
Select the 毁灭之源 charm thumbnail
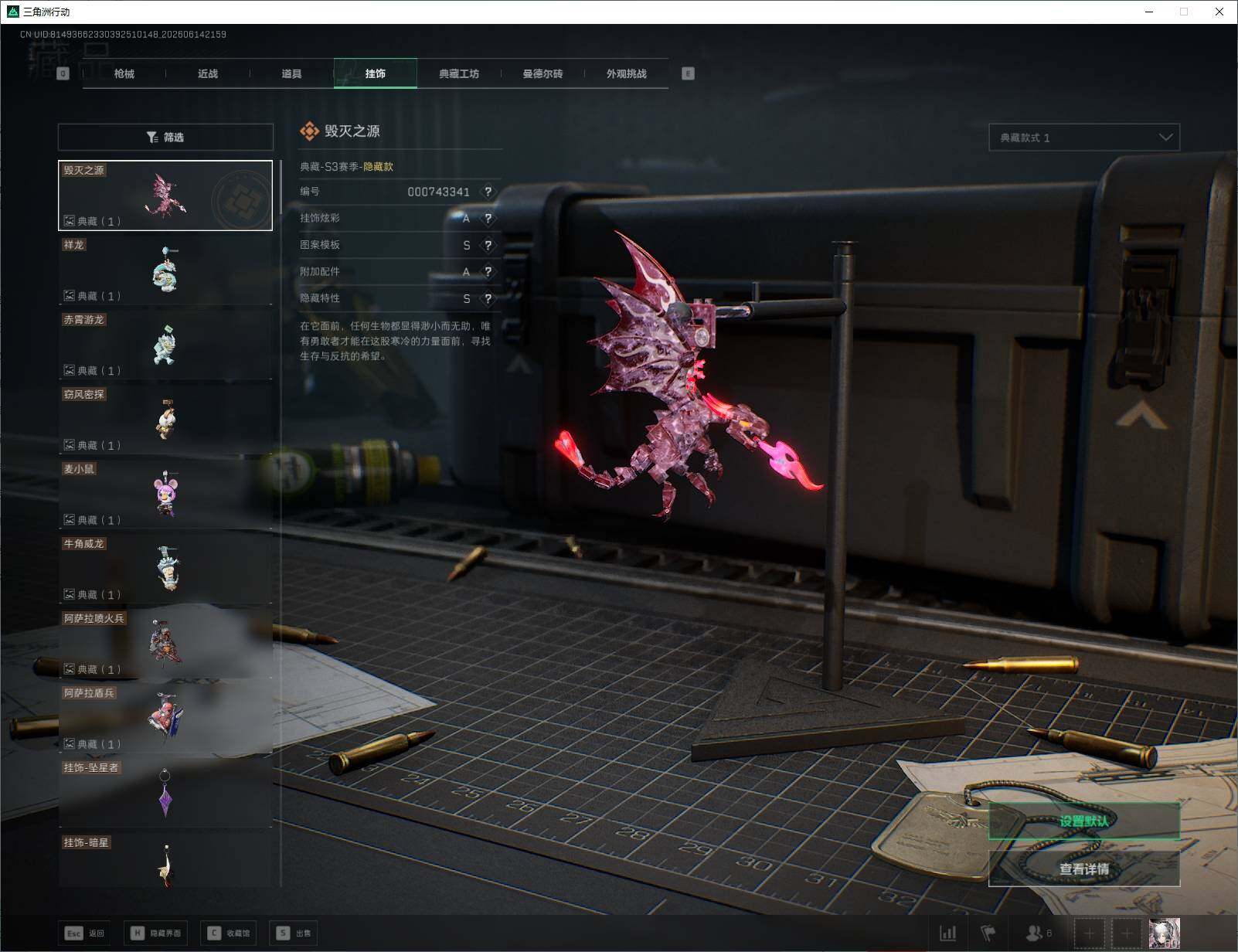point(165,195)
